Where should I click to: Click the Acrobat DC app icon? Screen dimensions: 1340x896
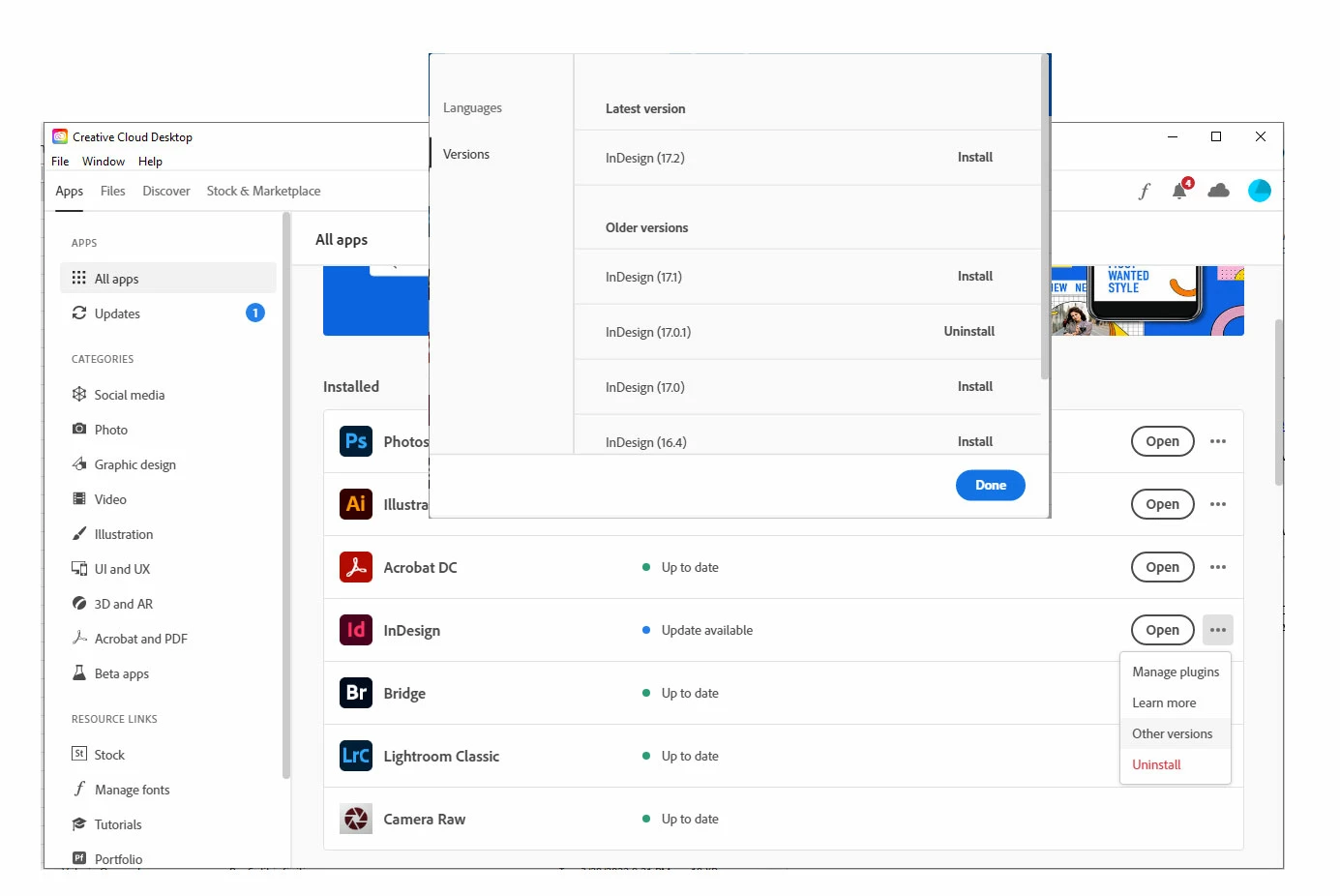[356, 567]
